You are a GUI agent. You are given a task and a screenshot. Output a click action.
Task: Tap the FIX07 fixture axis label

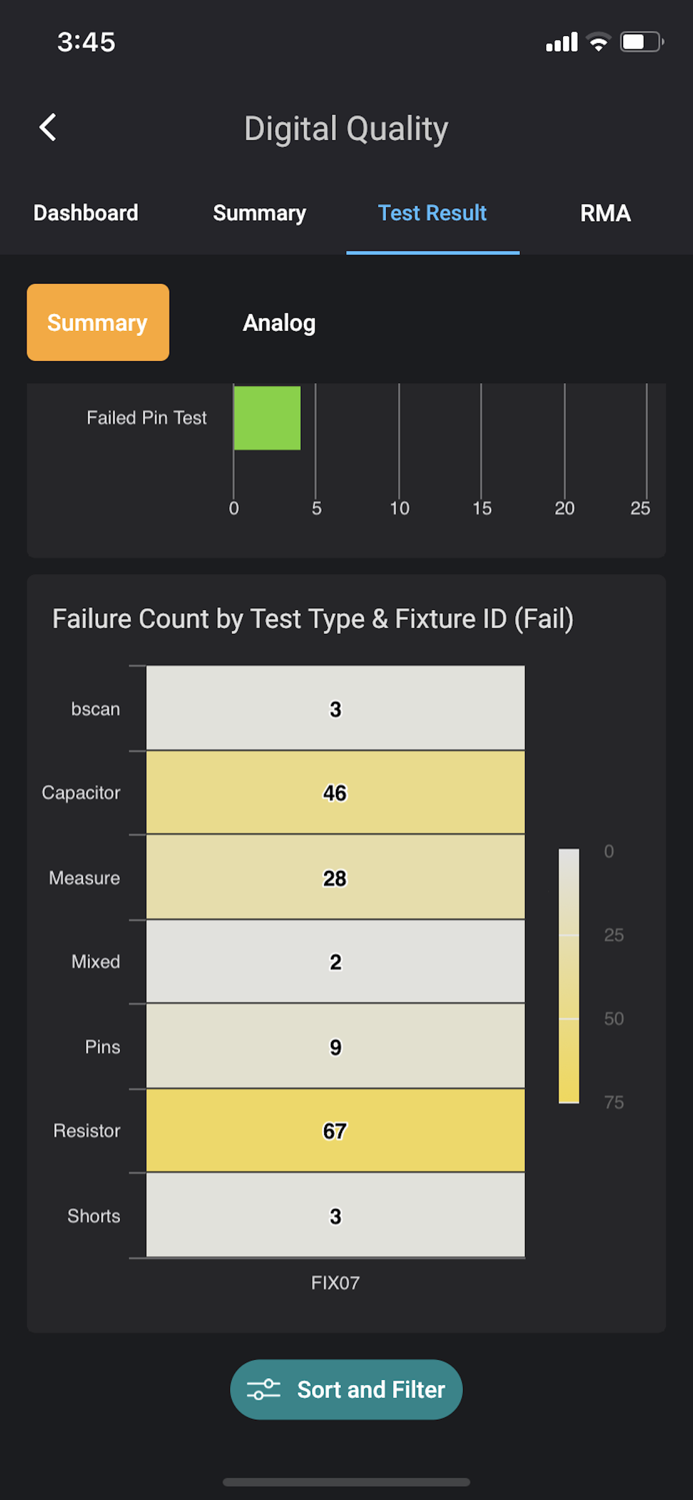click(x=335, y=1282)
